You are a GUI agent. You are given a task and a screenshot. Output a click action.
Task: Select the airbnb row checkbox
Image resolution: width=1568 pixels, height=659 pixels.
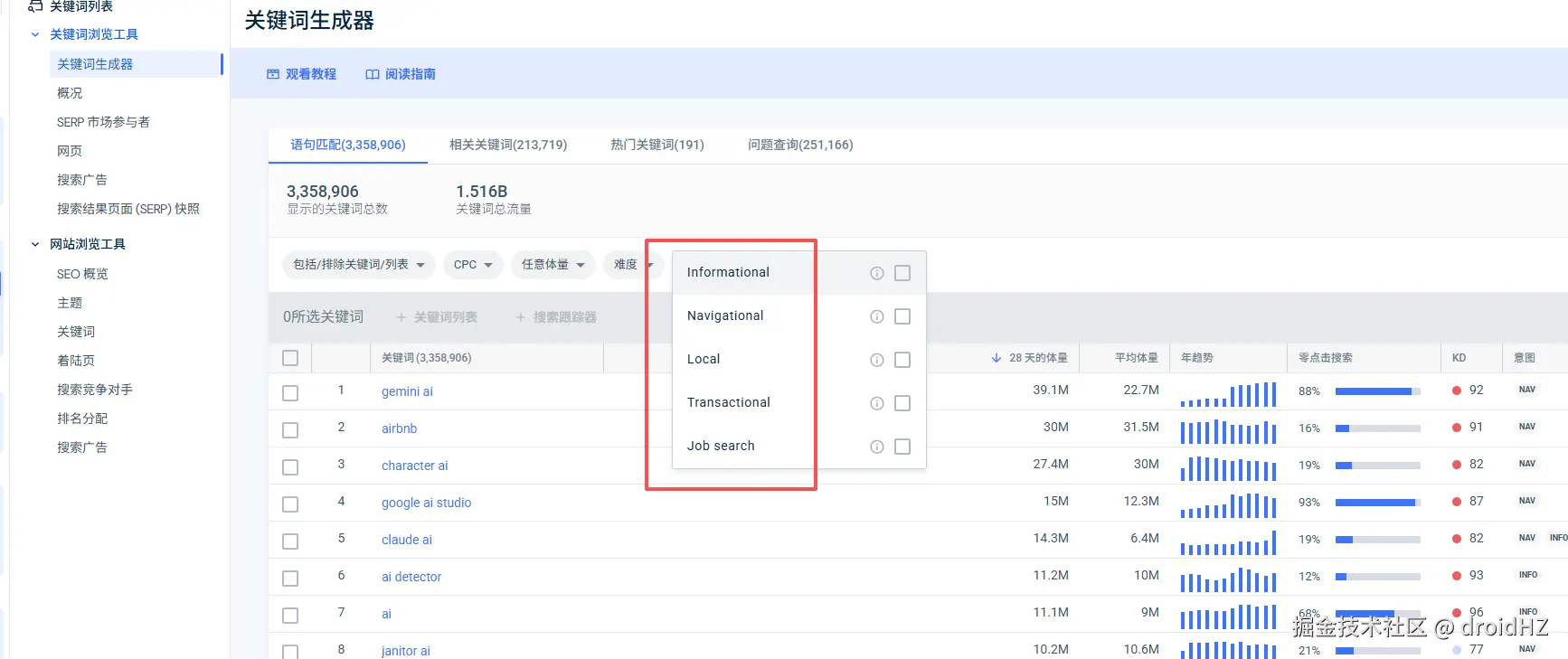(x=290, y=430)
